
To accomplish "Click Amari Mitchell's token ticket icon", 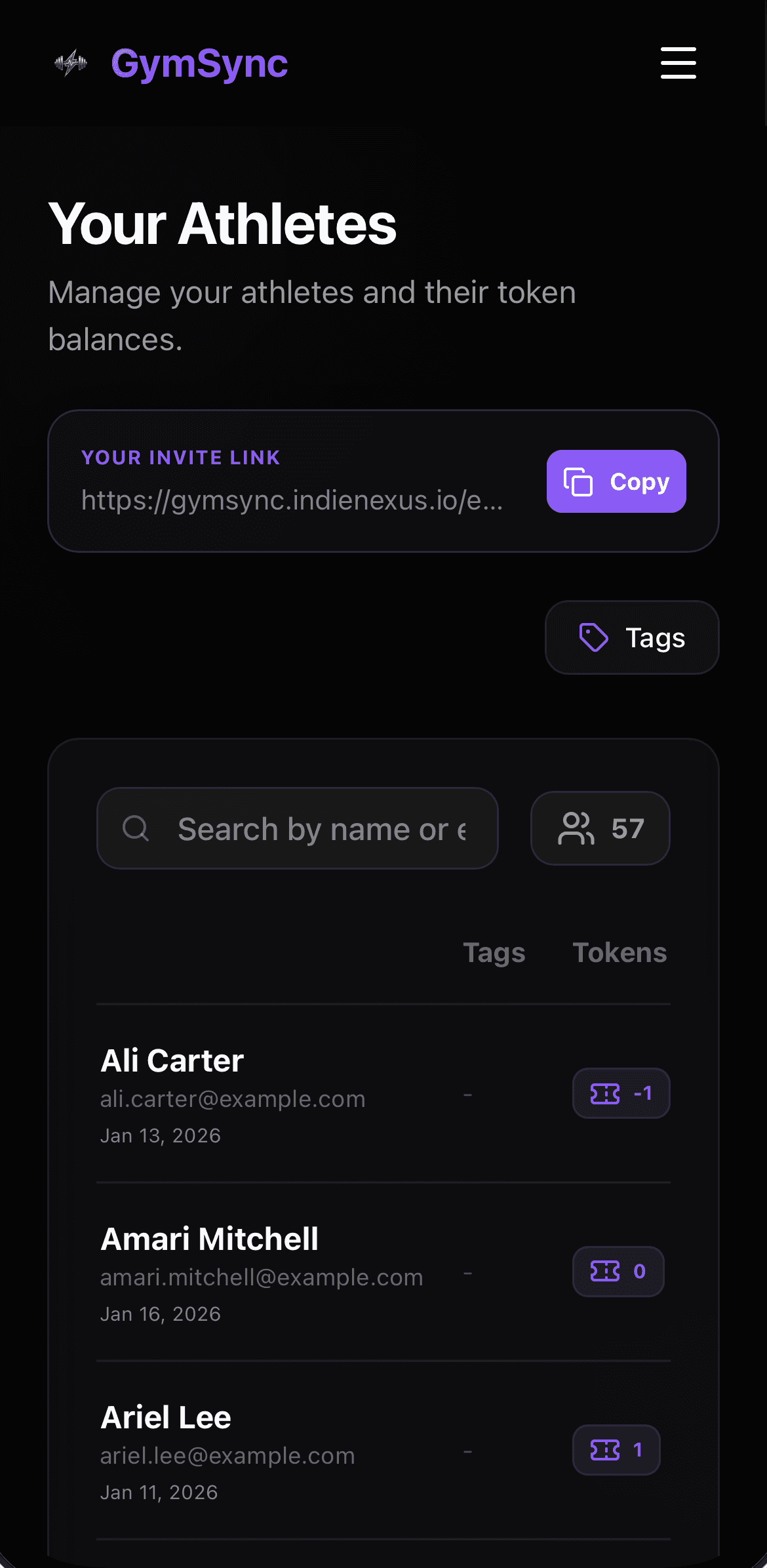I will [605, 1272].
